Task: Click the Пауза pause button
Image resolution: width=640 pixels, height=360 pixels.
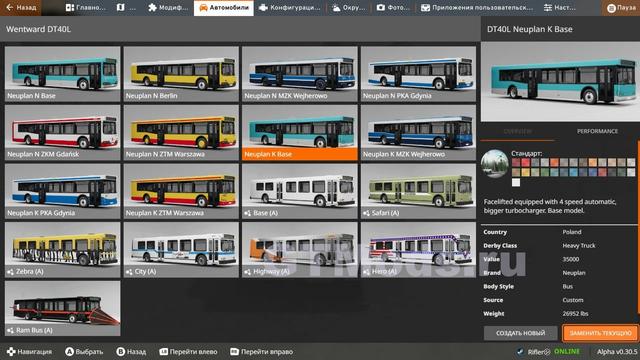Action: (621, 8)
